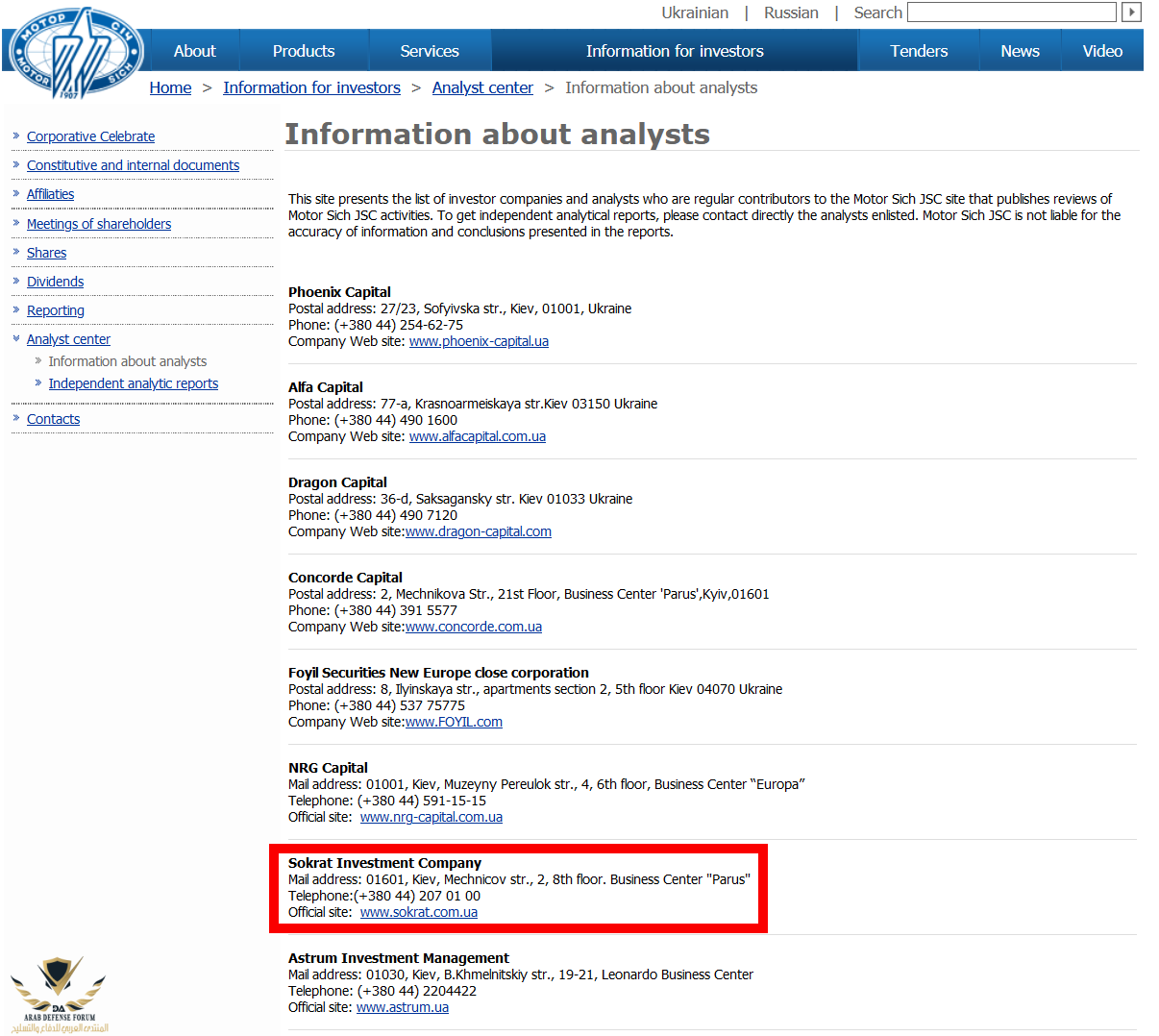Click the Foyil Securities New Europe heading

(x=438, y=673)
